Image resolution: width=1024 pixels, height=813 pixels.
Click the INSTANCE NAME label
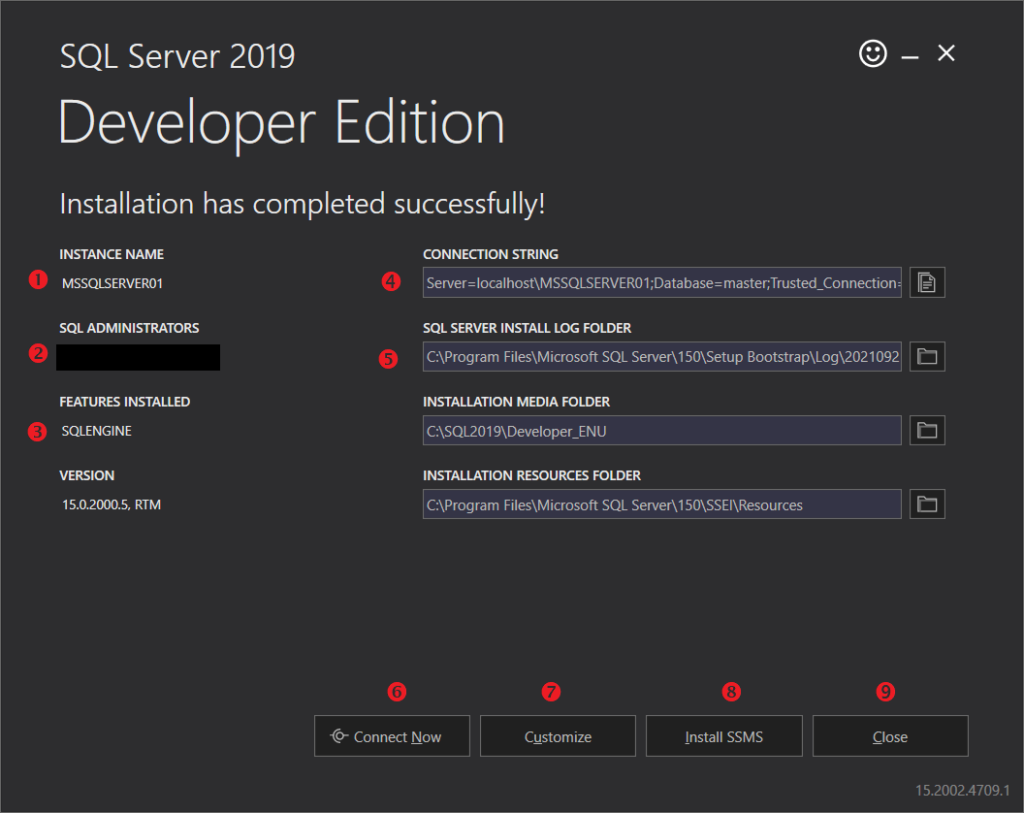coord(112,254)
